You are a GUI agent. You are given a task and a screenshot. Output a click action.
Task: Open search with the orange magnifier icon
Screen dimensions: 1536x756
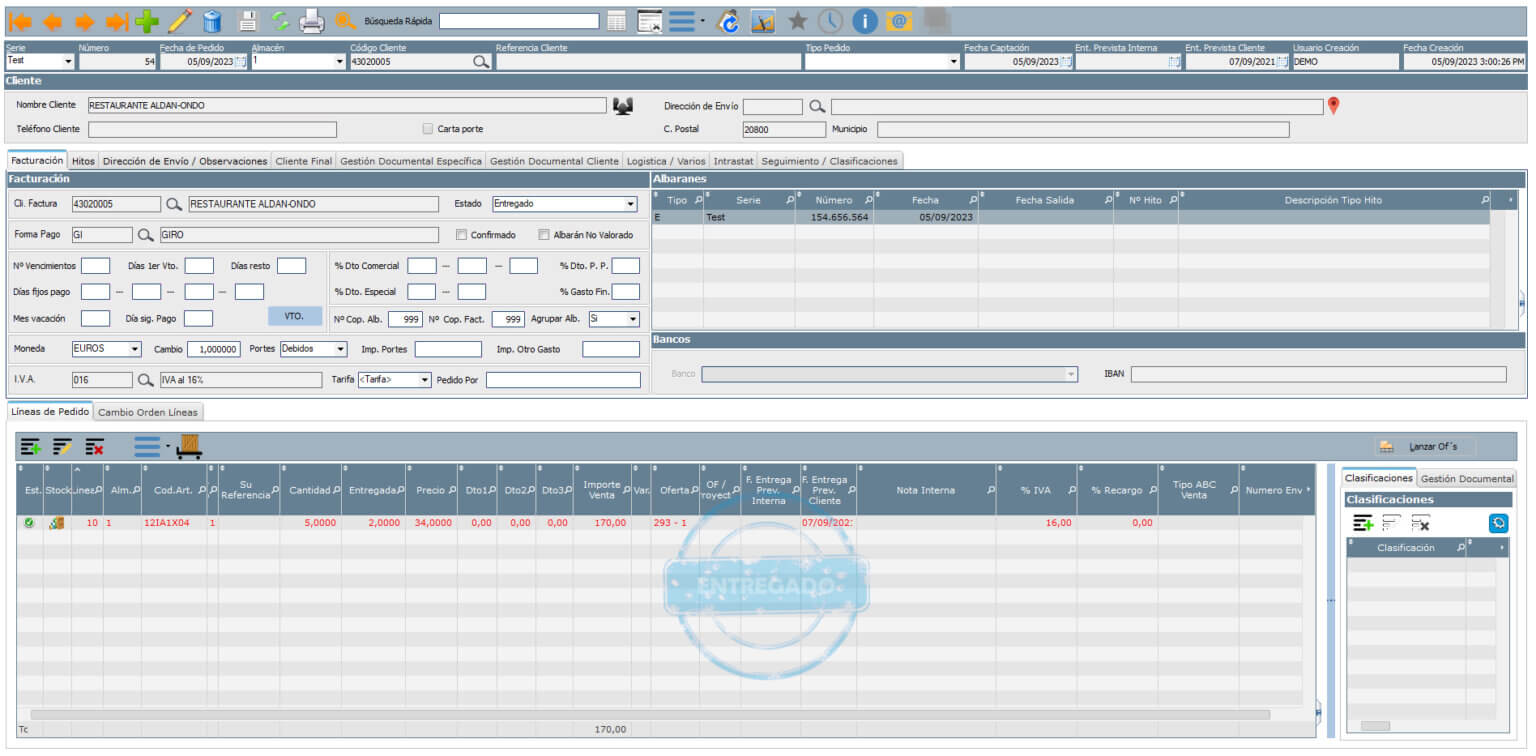point(345,20)
